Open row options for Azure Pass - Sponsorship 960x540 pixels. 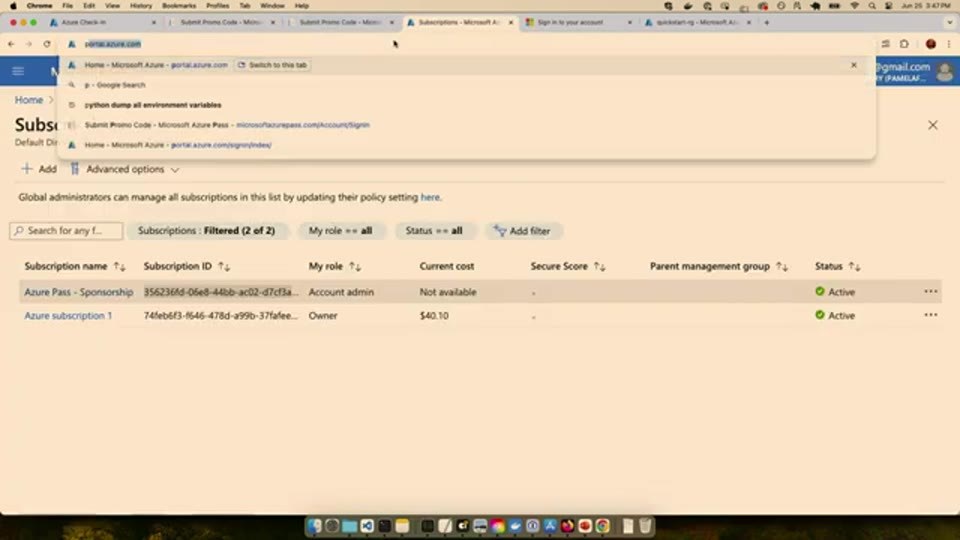click(931, 291)
